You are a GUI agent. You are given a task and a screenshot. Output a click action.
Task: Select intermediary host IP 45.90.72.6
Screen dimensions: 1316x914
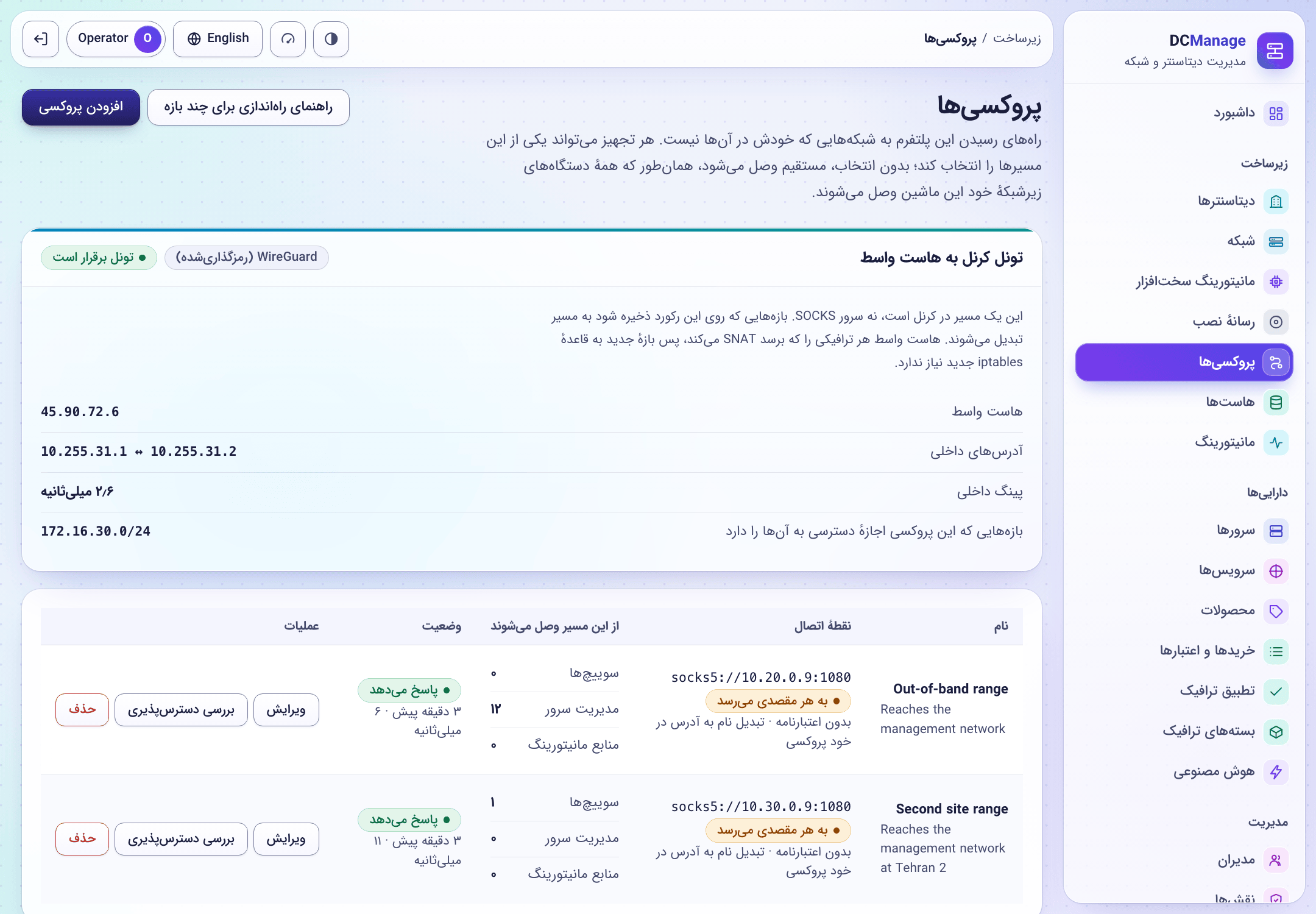80,412
